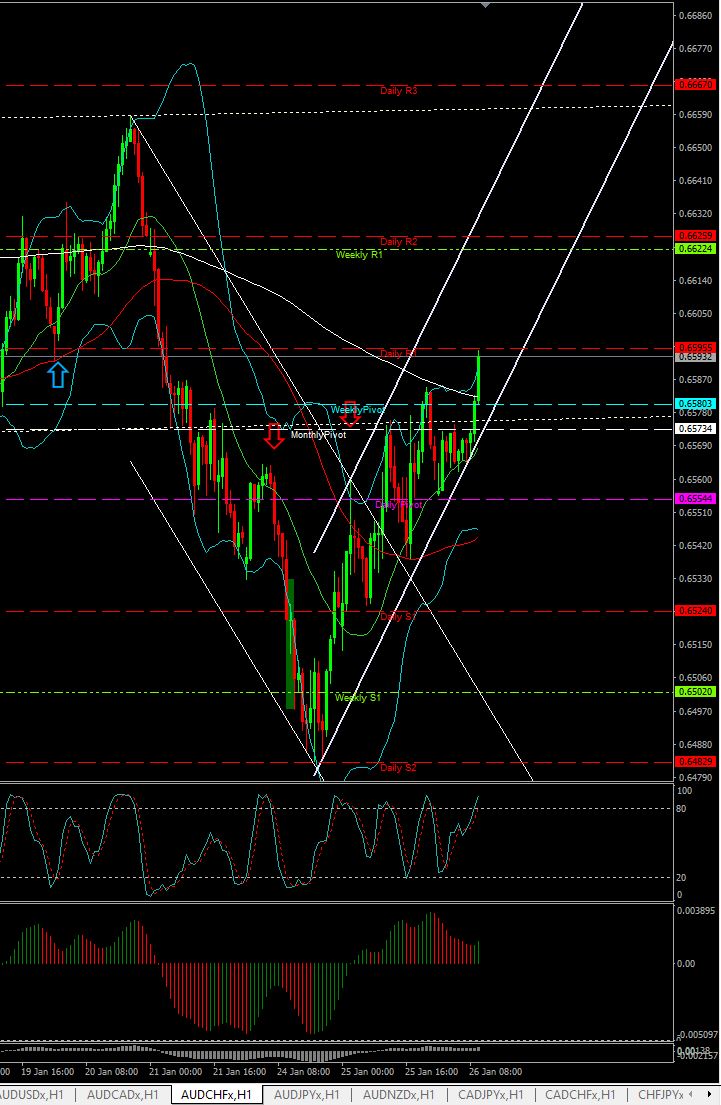
Task: Click the red 0.65955 price tag
Action: pyautogui.click(x=695, y=347)
